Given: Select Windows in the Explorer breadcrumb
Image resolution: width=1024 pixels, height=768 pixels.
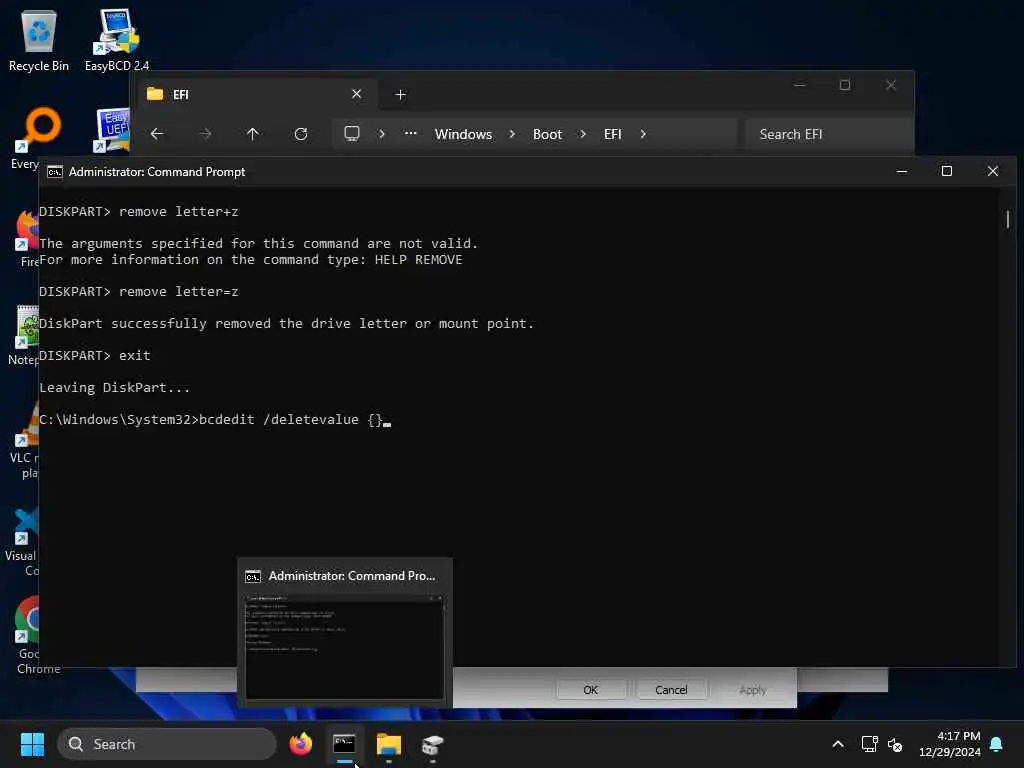Looking at the screenshot, I should coord(463,134).
